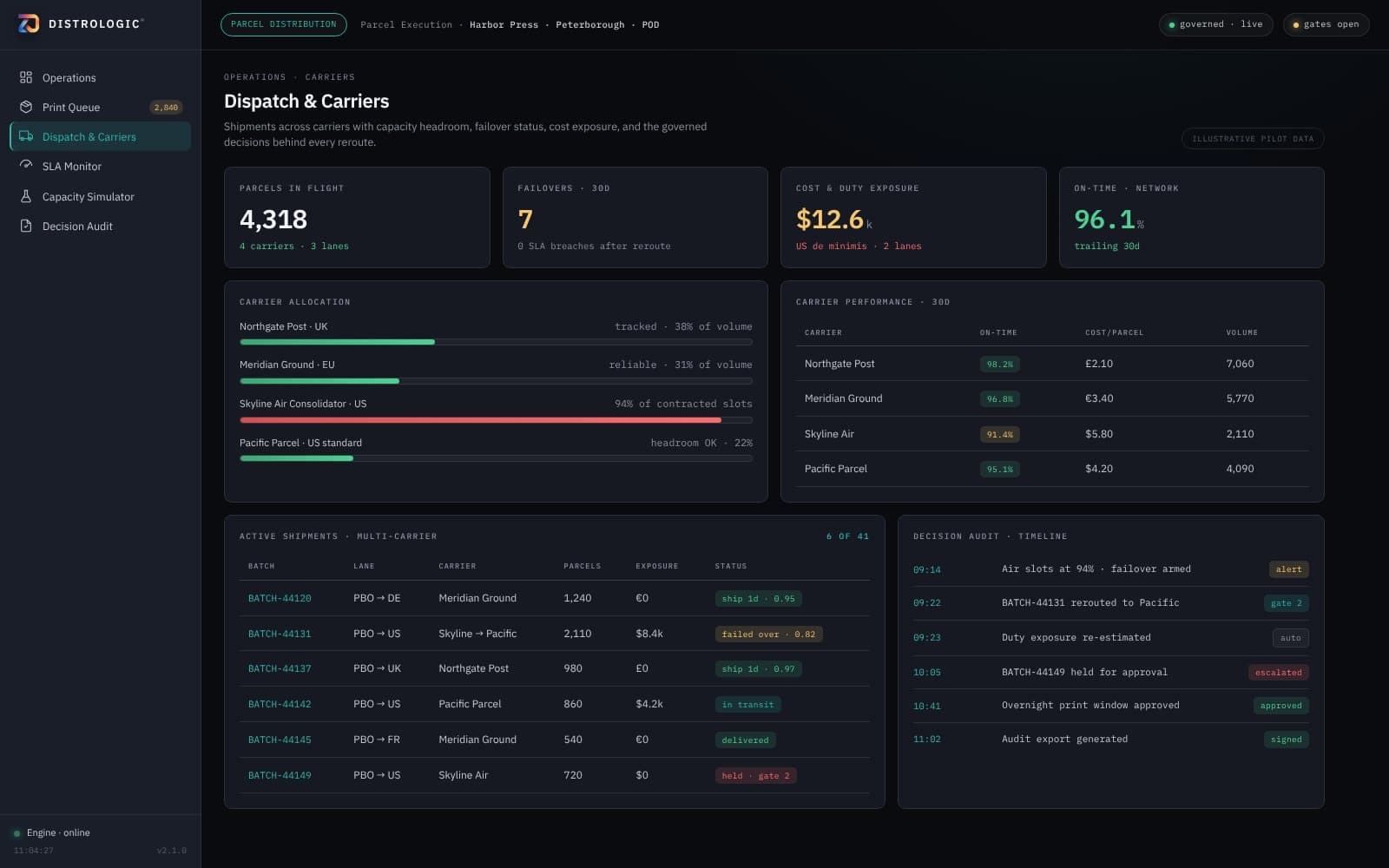Go to SLA Monitor page
The image size is (1389, 868).
tap(100, 166)
